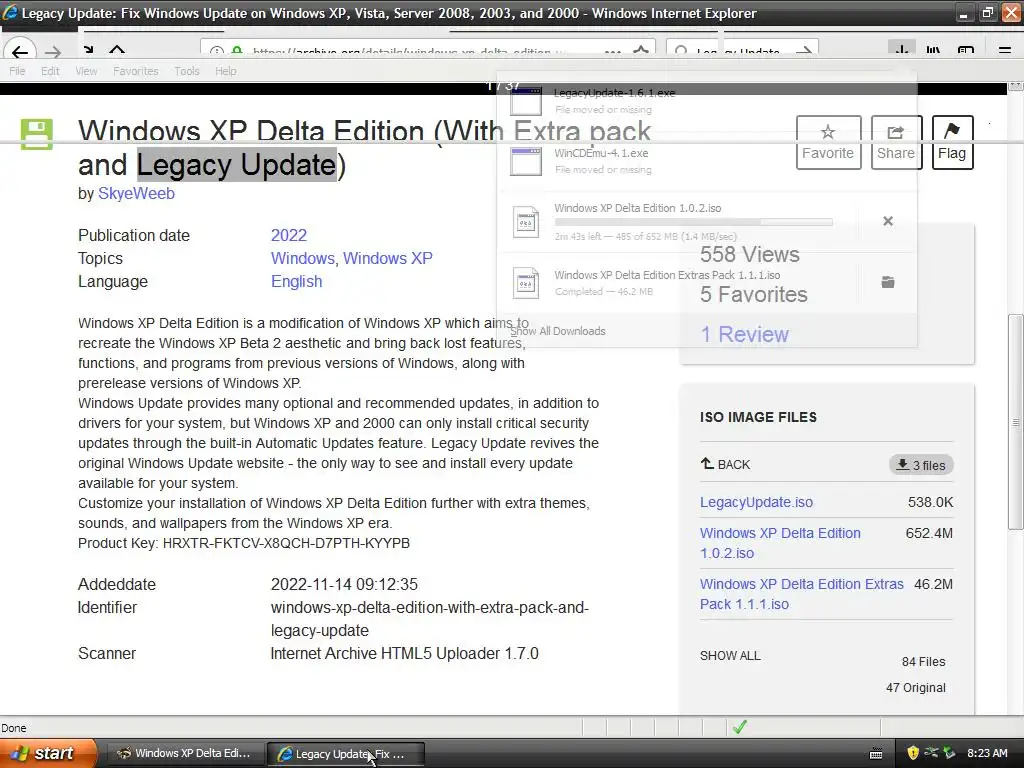
Task: Click the highlighted Legacy Update title text
Action: (236, 165)
